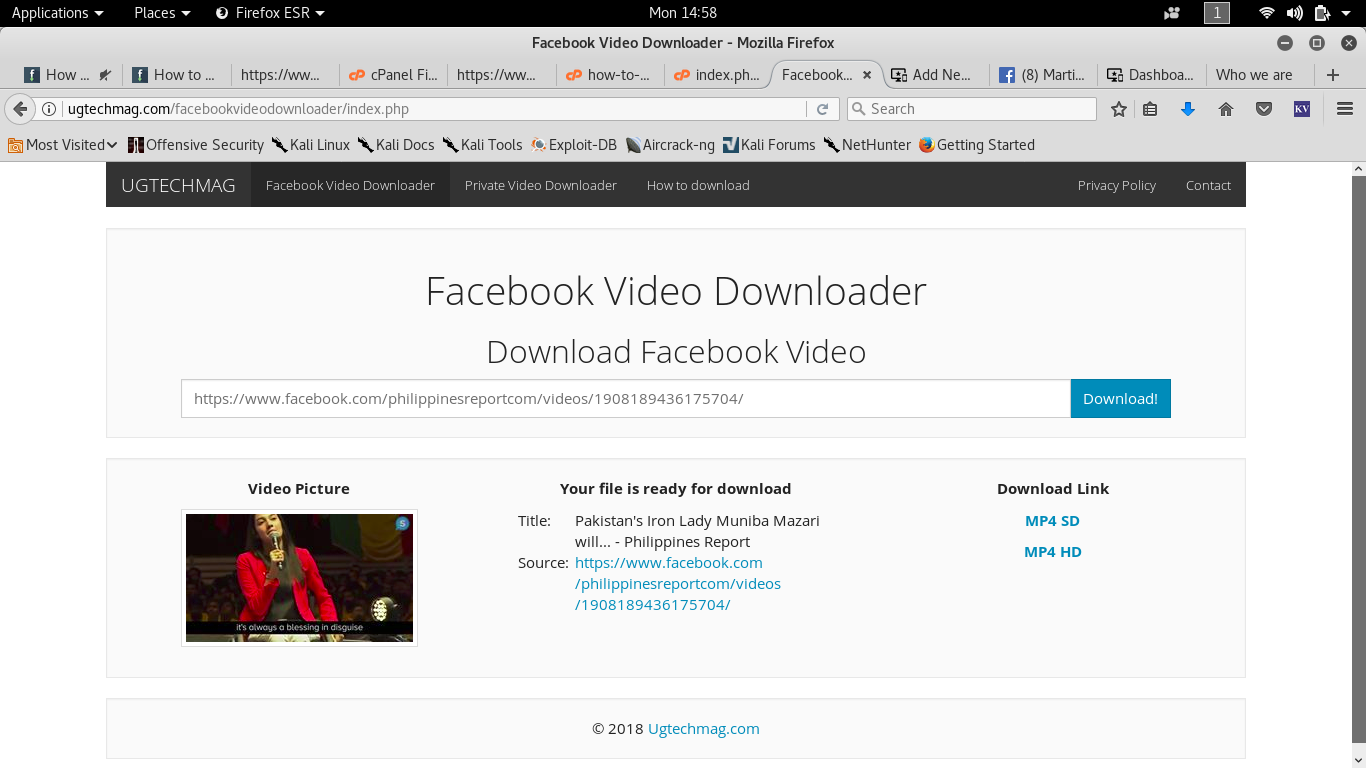
Task: Open the Applications menu dropdown
Action: [57, 13]
